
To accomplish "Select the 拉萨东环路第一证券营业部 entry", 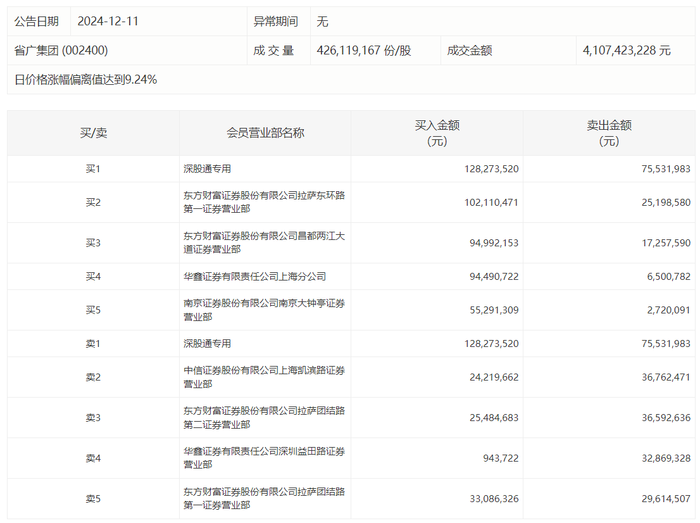I will 264,202.
